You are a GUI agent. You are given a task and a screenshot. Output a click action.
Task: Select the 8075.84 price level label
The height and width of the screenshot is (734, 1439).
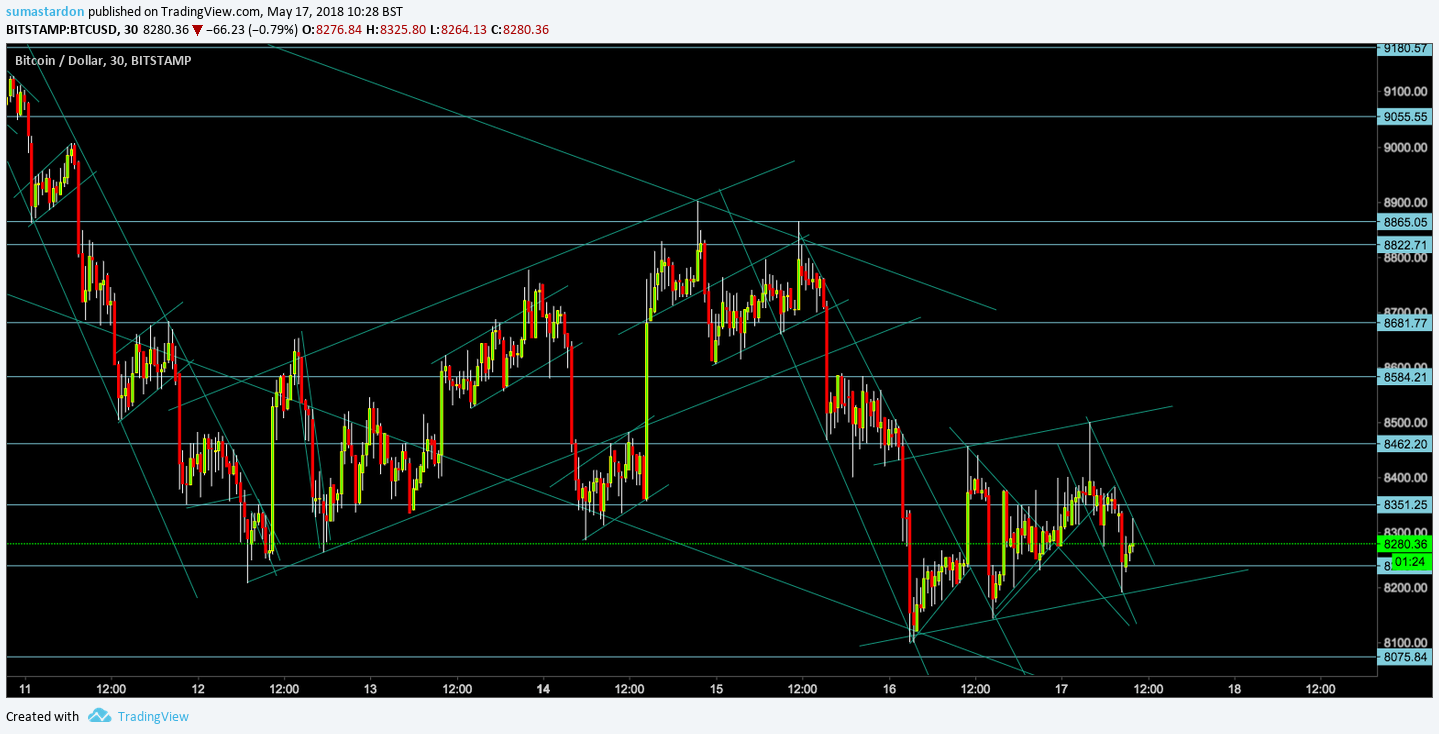[x=1405, y=657]
